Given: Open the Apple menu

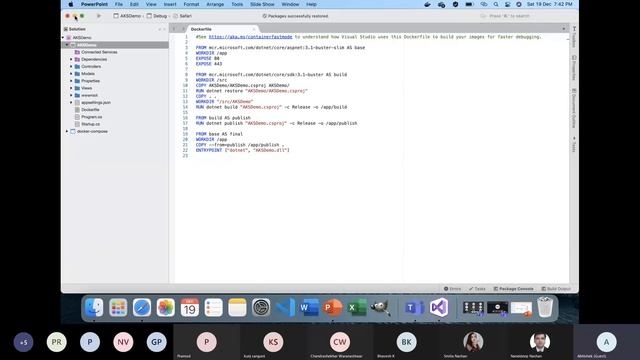Looking at the screenshot, I should point(71,4).
